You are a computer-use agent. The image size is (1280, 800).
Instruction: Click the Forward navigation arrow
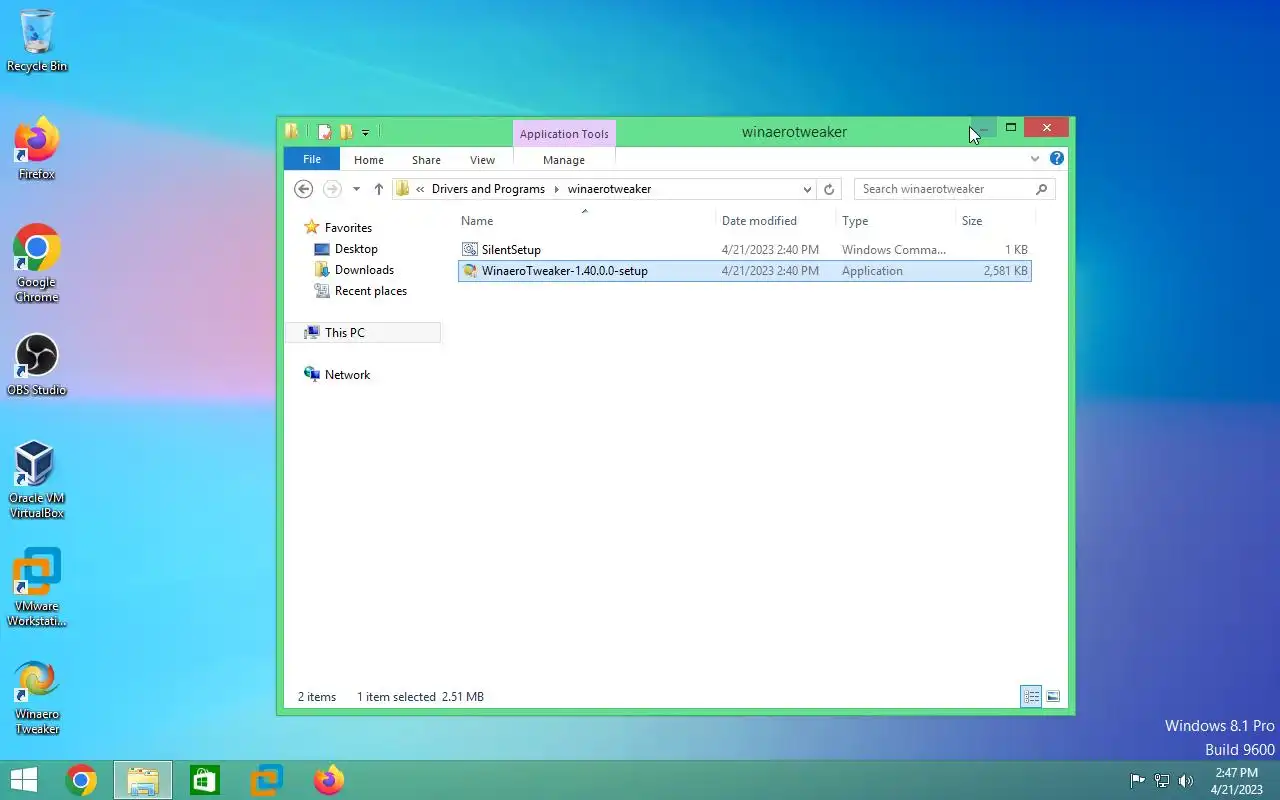click(332, 189)
